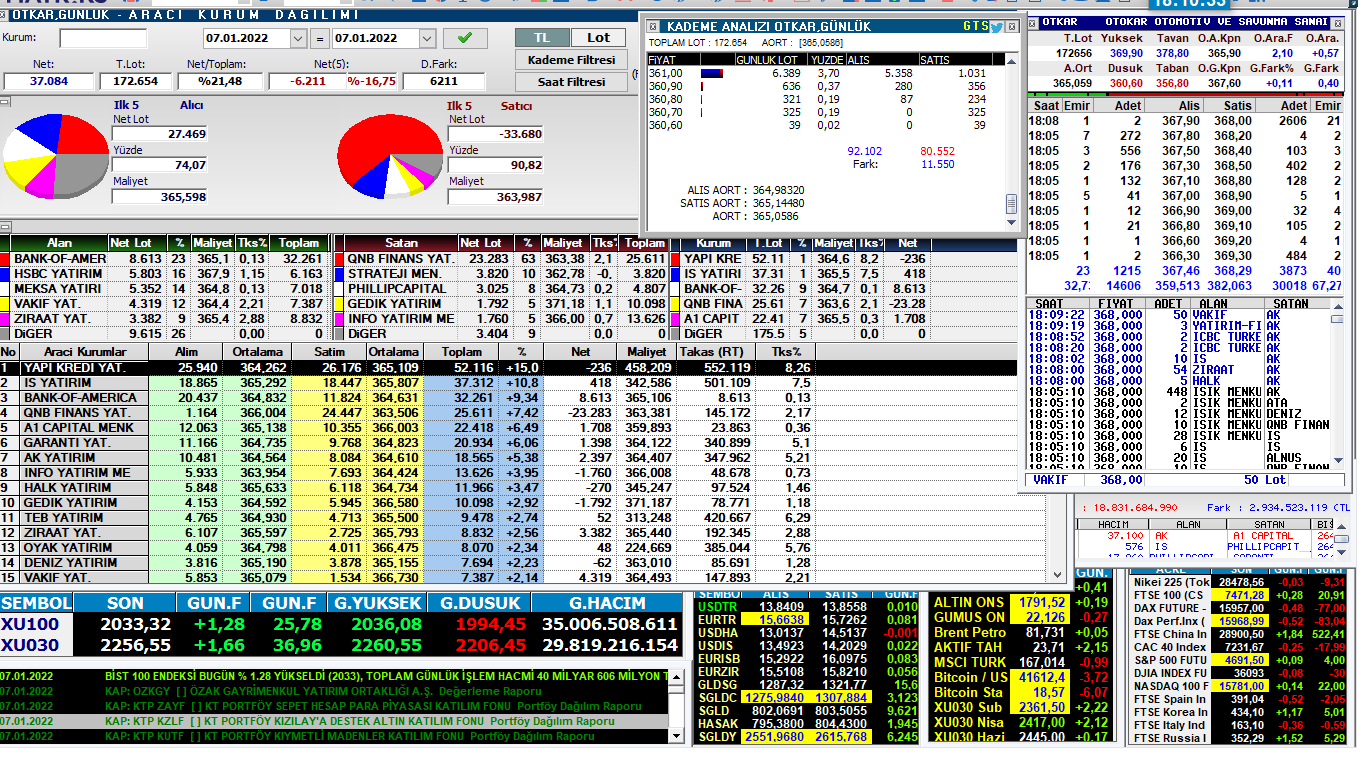Open Kademe Filtresi
1366x768 pixels.
[x=571, y=60]
